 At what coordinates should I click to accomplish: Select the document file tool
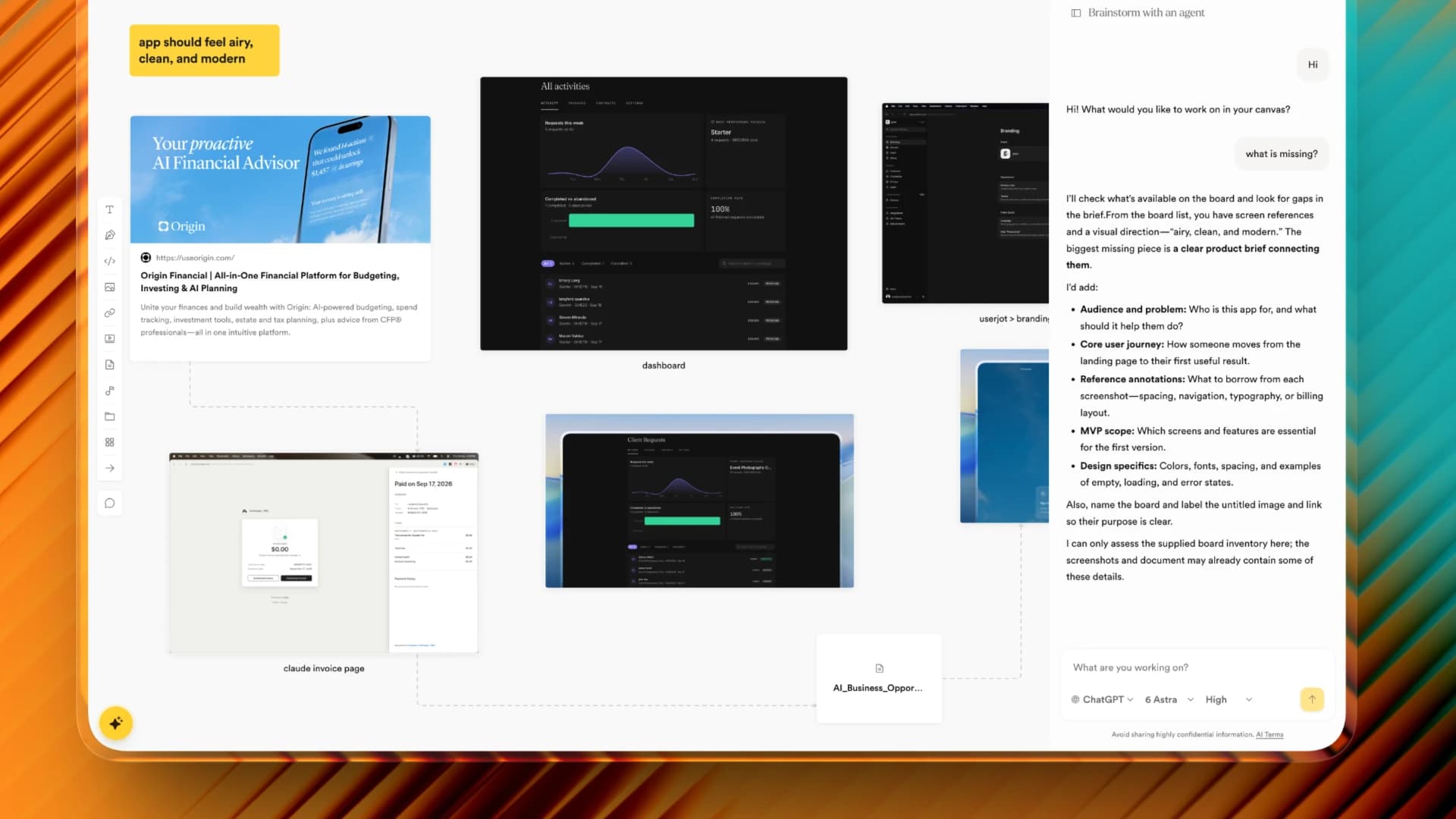pos(110,365)
